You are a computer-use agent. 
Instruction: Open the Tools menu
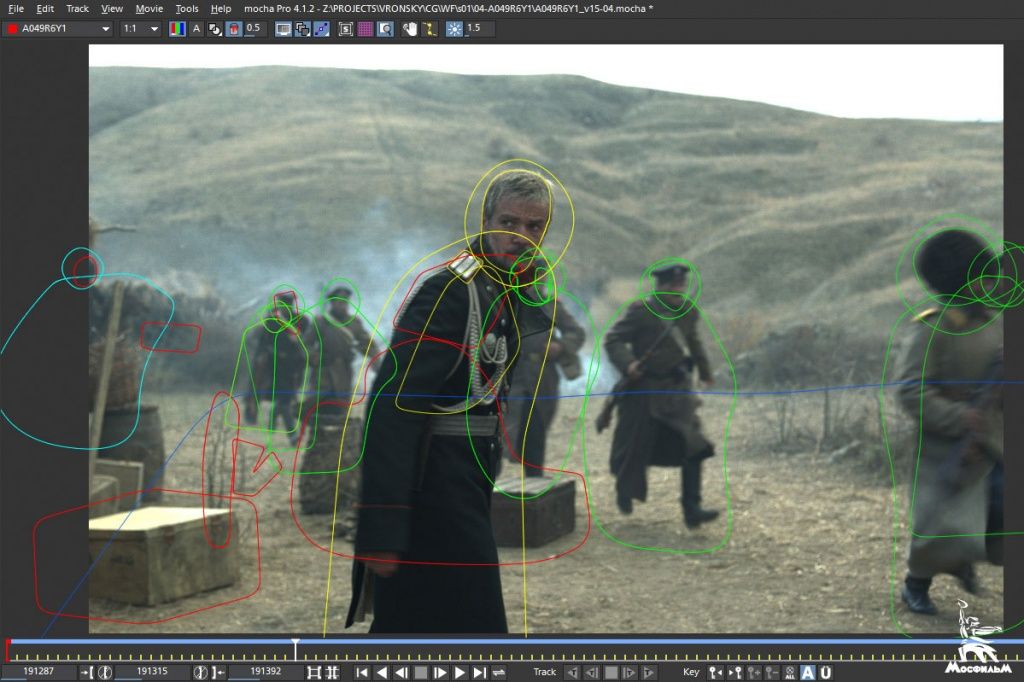point(187,8)
